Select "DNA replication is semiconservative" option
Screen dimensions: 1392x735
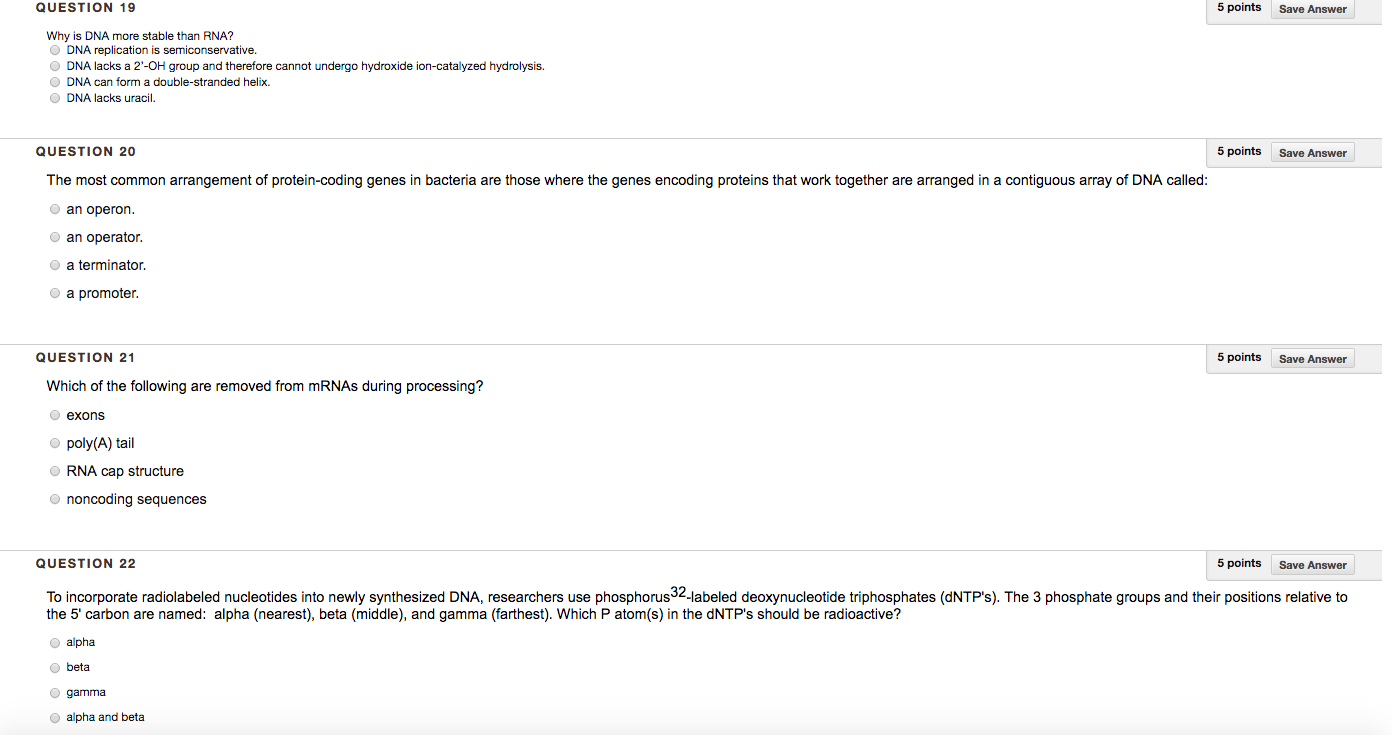point(54,50)
